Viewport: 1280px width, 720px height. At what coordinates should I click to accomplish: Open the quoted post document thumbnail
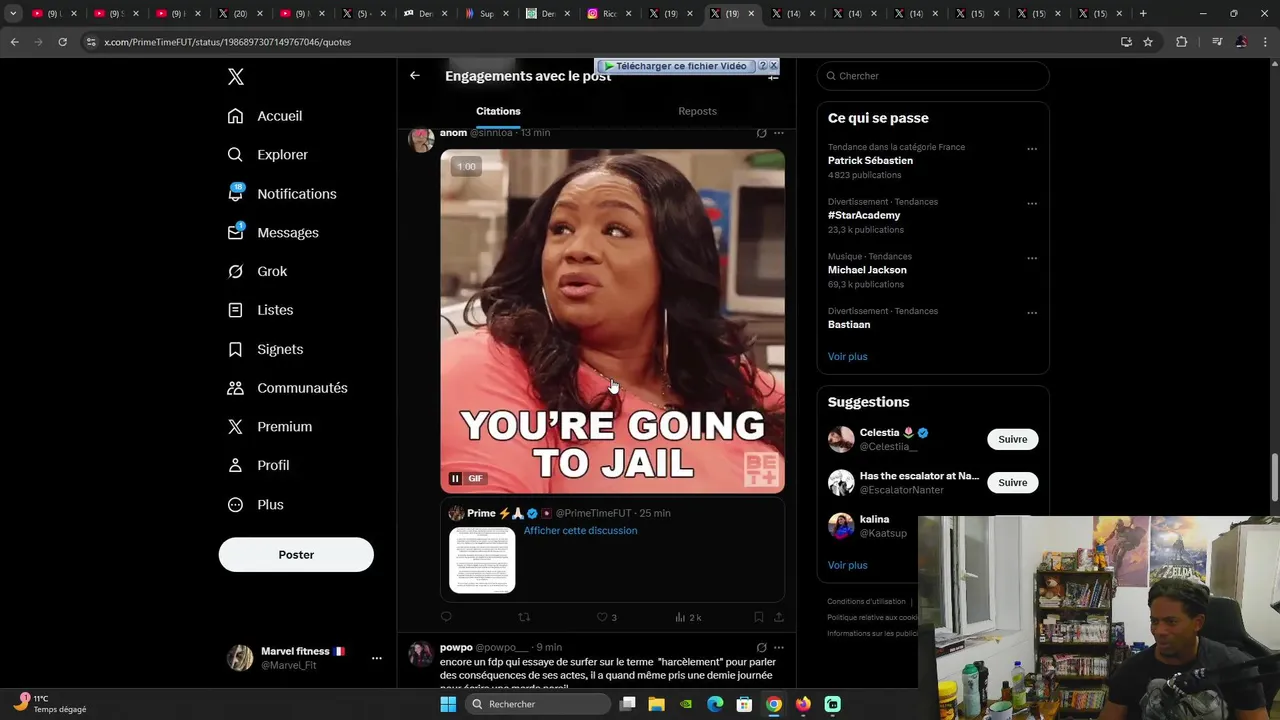482,560
